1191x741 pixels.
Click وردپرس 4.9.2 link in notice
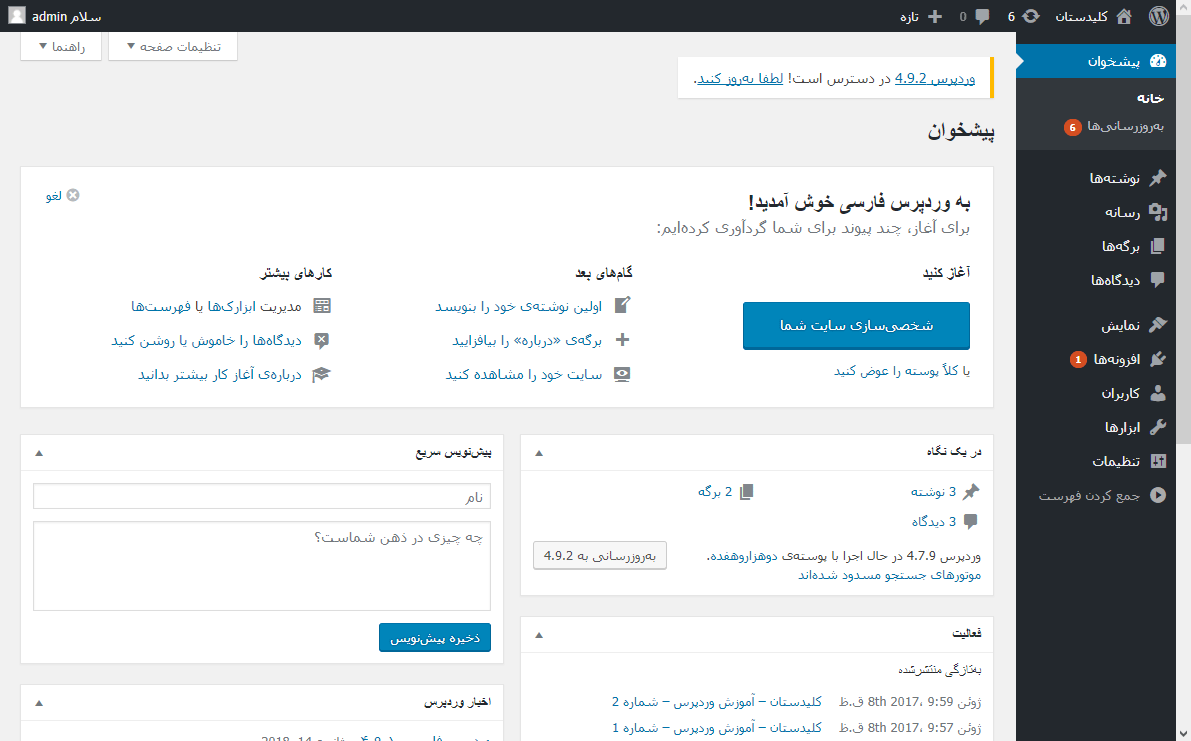point(935,78)
